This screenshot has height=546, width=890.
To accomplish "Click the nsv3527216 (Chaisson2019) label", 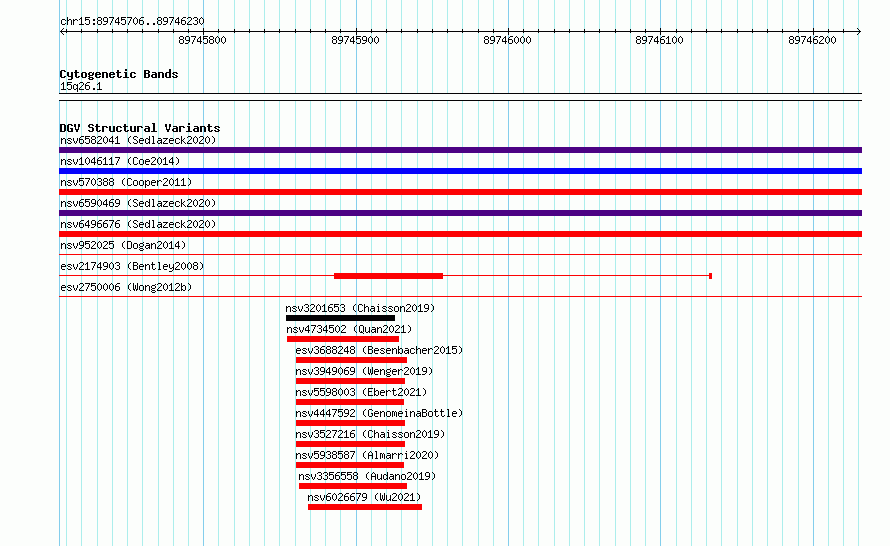I will click(x=370, y=434).
